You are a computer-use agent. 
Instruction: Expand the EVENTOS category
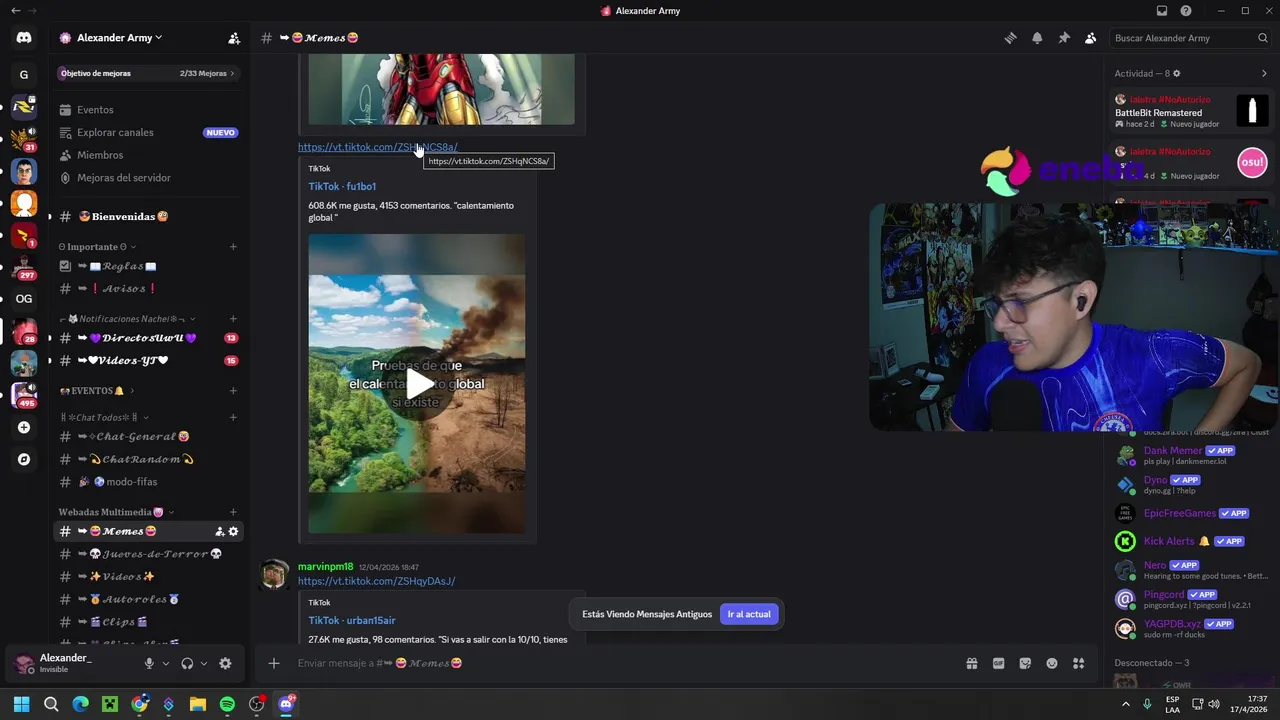click(x=96, y=390)
